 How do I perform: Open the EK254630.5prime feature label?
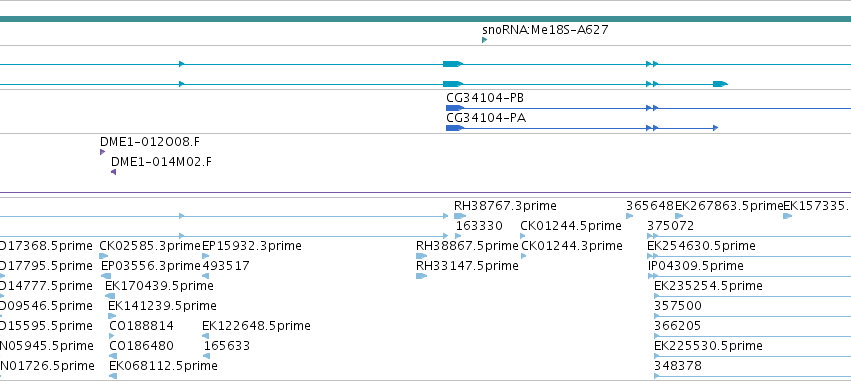(702, 246)
